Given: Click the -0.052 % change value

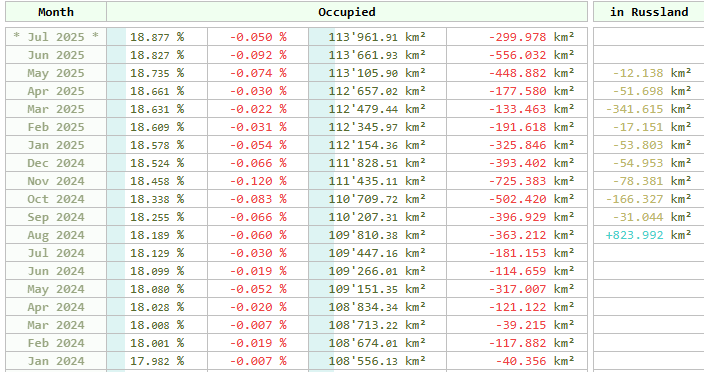Looking at the screenshot, I should (x=258, y=289).
